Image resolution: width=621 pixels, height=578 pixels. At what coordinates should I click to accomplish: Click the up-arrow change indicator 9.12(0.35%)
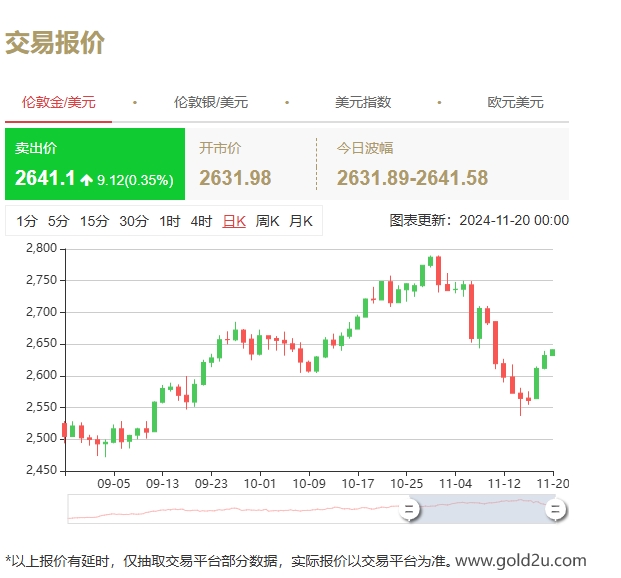tap(127, 180)
